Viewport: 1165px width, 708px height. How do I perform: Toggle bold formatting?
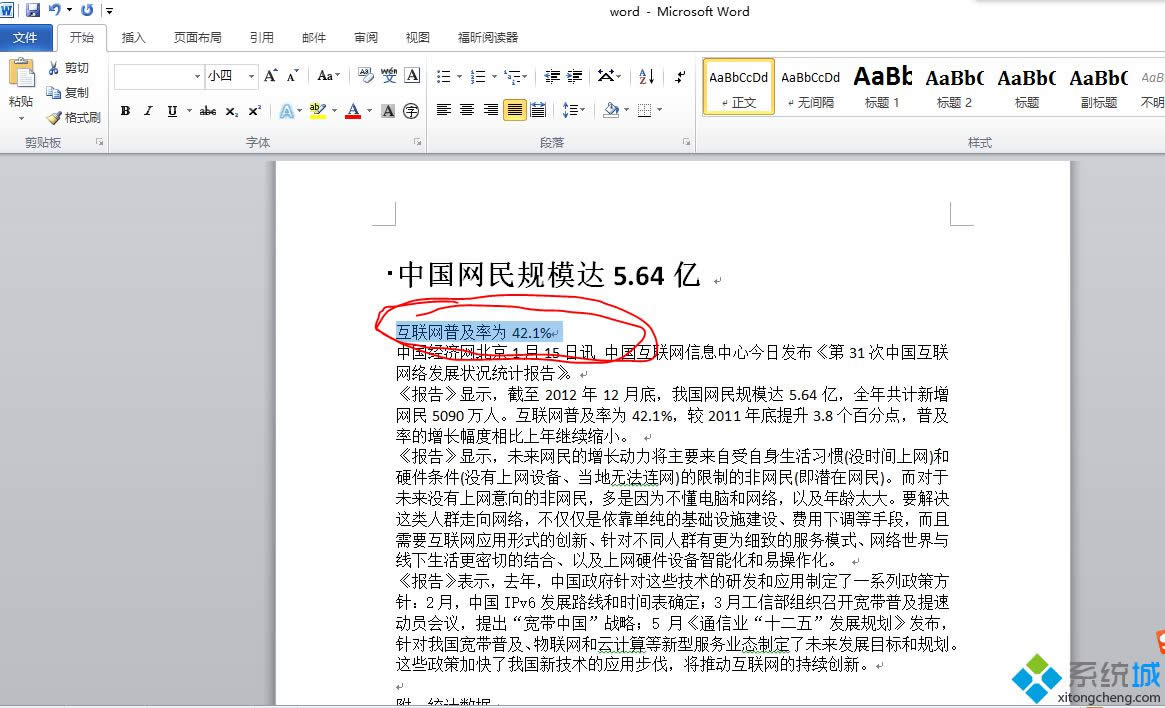tap(126, 111)
